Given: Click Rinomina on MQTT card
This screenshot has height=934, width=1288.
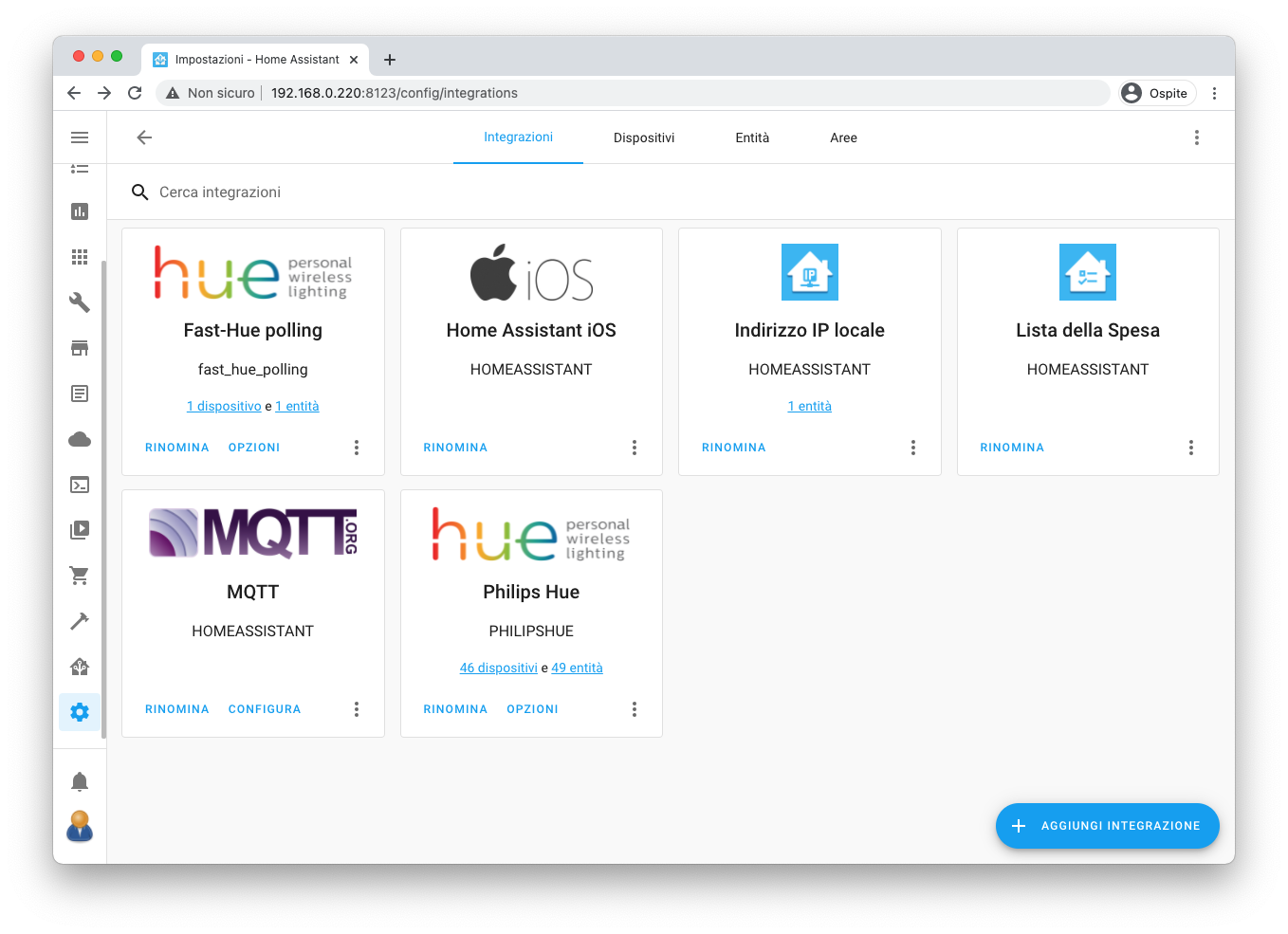Looking at the screenshot, I should [177, 709].
